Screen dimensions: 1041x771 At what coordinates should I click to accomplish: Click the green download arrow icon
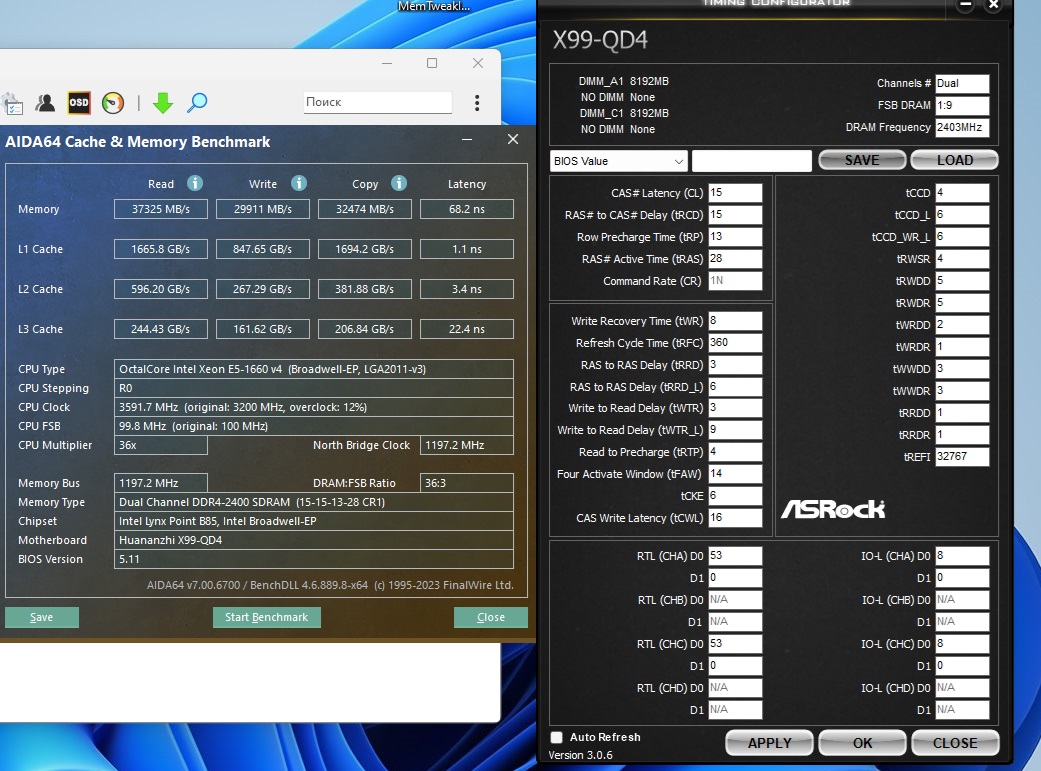[x=163, y=103]
